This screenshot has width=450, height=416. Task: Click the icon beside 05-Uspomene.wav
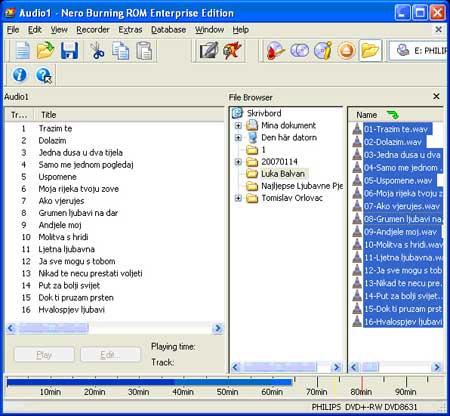point(357,180)
